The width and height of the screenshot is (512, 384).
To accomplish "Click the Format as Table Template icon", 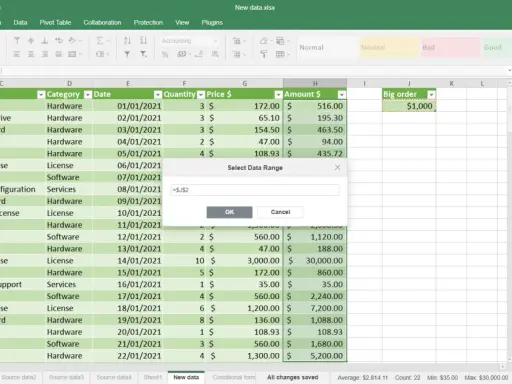I will point(280,54).
